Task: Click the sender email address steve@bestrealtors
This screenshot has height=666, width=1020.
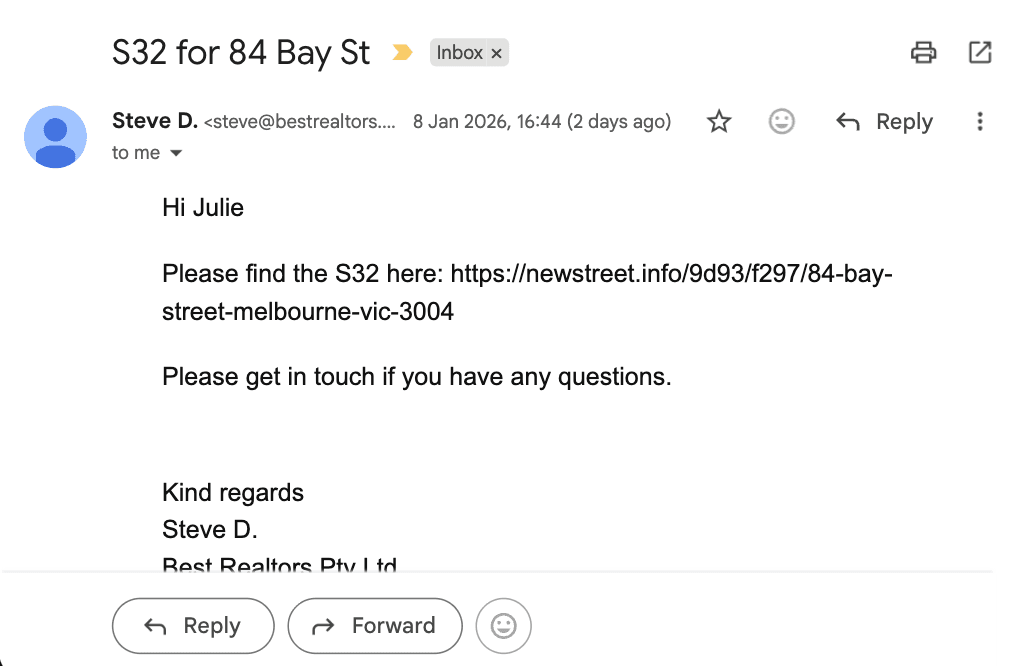Action: pyautogui.click(x=300, y=122)
